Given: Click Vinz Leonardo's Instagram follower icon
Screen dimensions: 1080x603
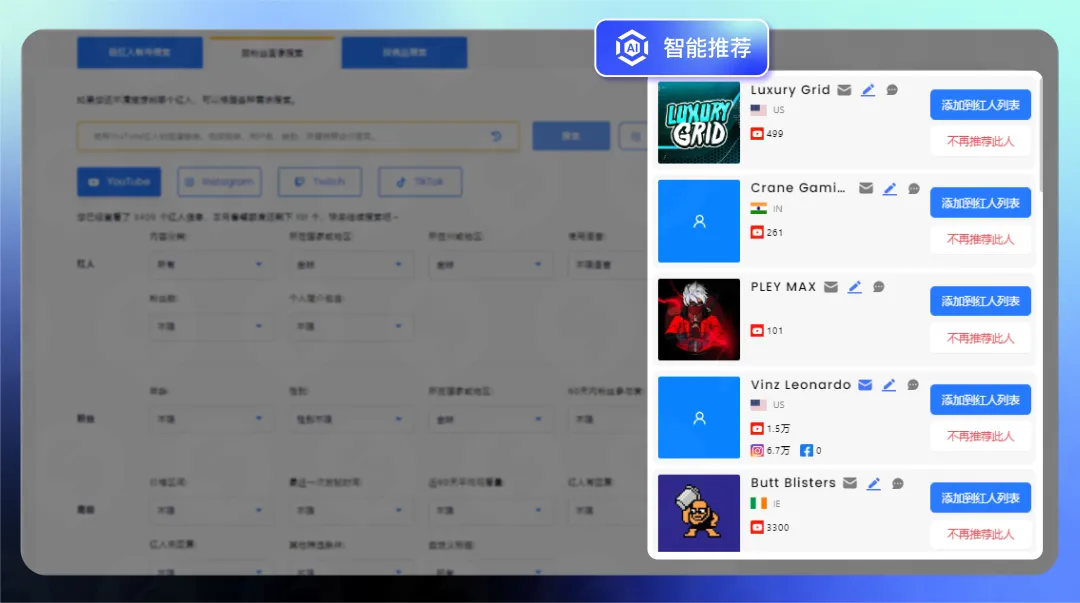Looking at the screenshot, I should click(758, 451).
